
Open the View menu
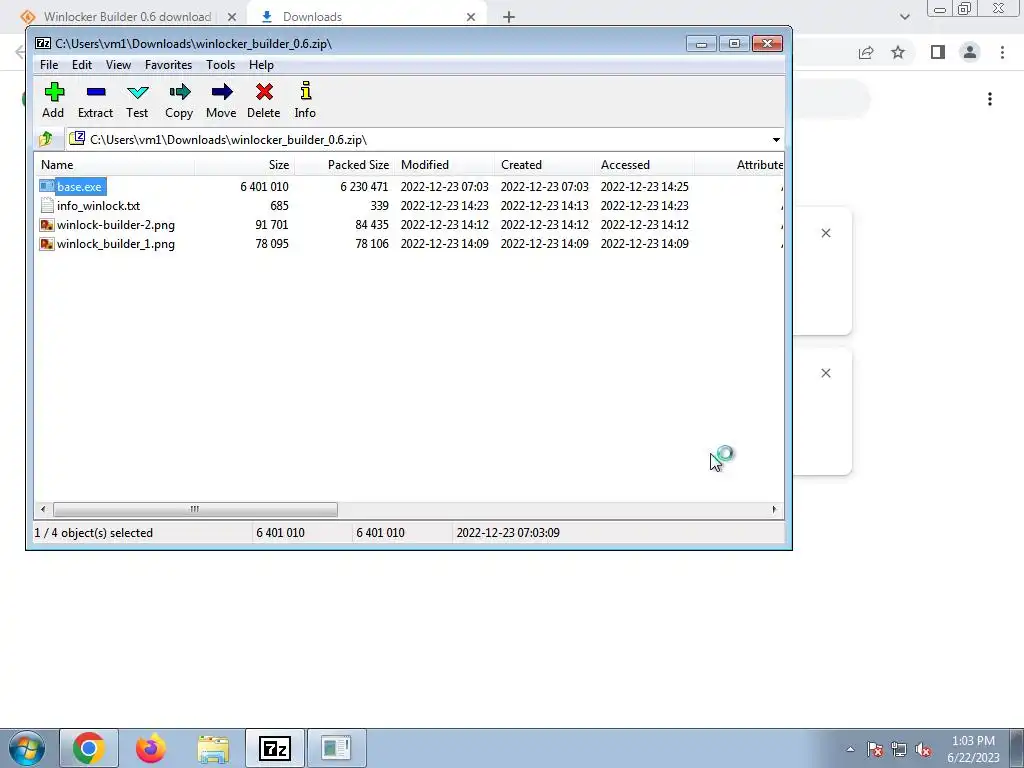pos(118,65)
